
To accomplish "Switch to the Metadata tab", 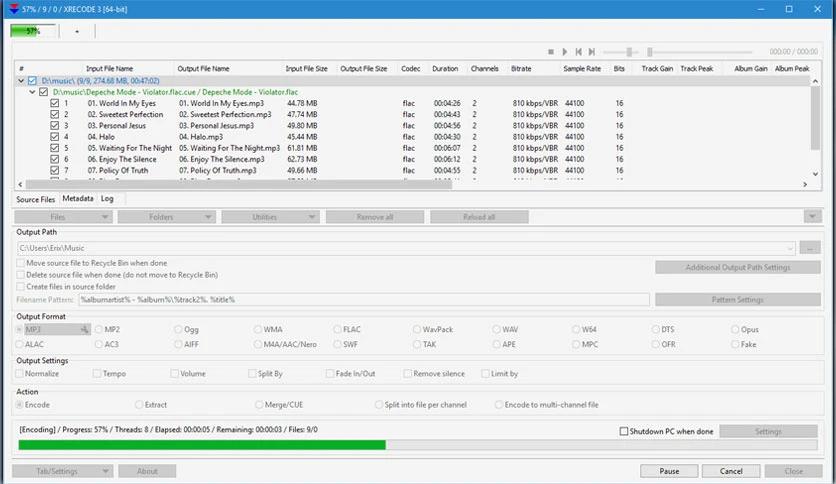I will click(78, 198).
